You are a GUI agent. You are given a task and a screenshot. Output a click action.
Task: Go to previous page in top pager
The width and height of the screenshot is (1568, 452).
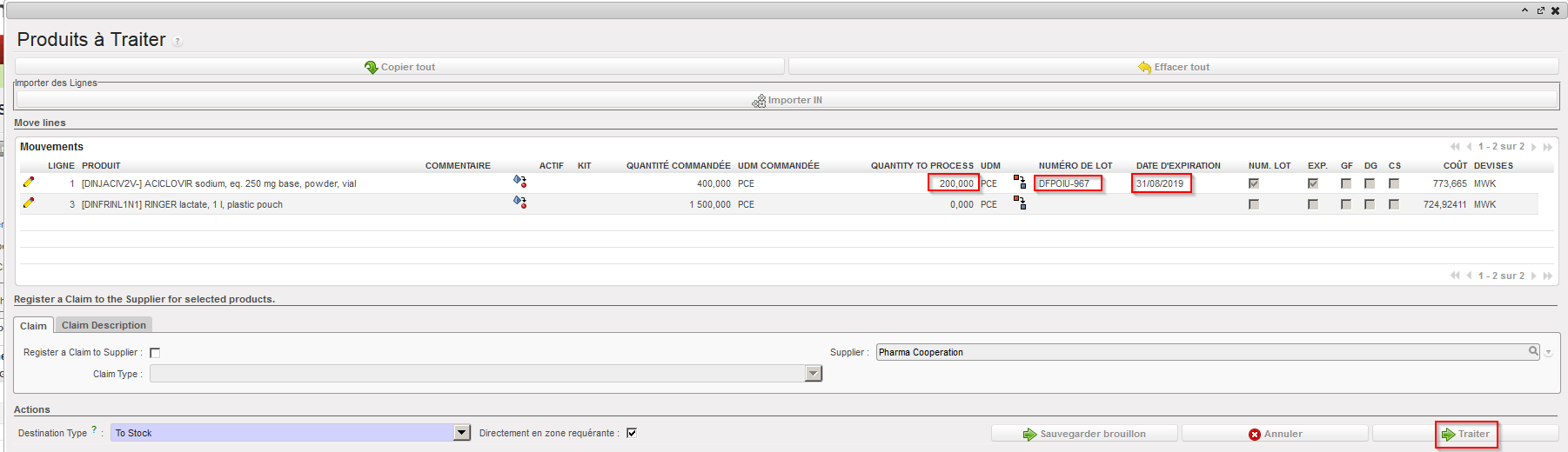point(1469,147)
